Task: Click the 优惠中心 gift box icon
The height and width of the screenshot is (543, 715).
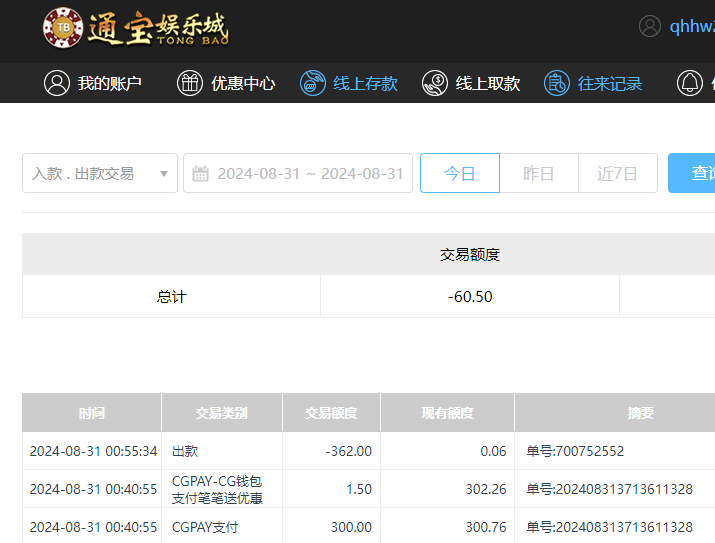Action: tap(190, 83)
